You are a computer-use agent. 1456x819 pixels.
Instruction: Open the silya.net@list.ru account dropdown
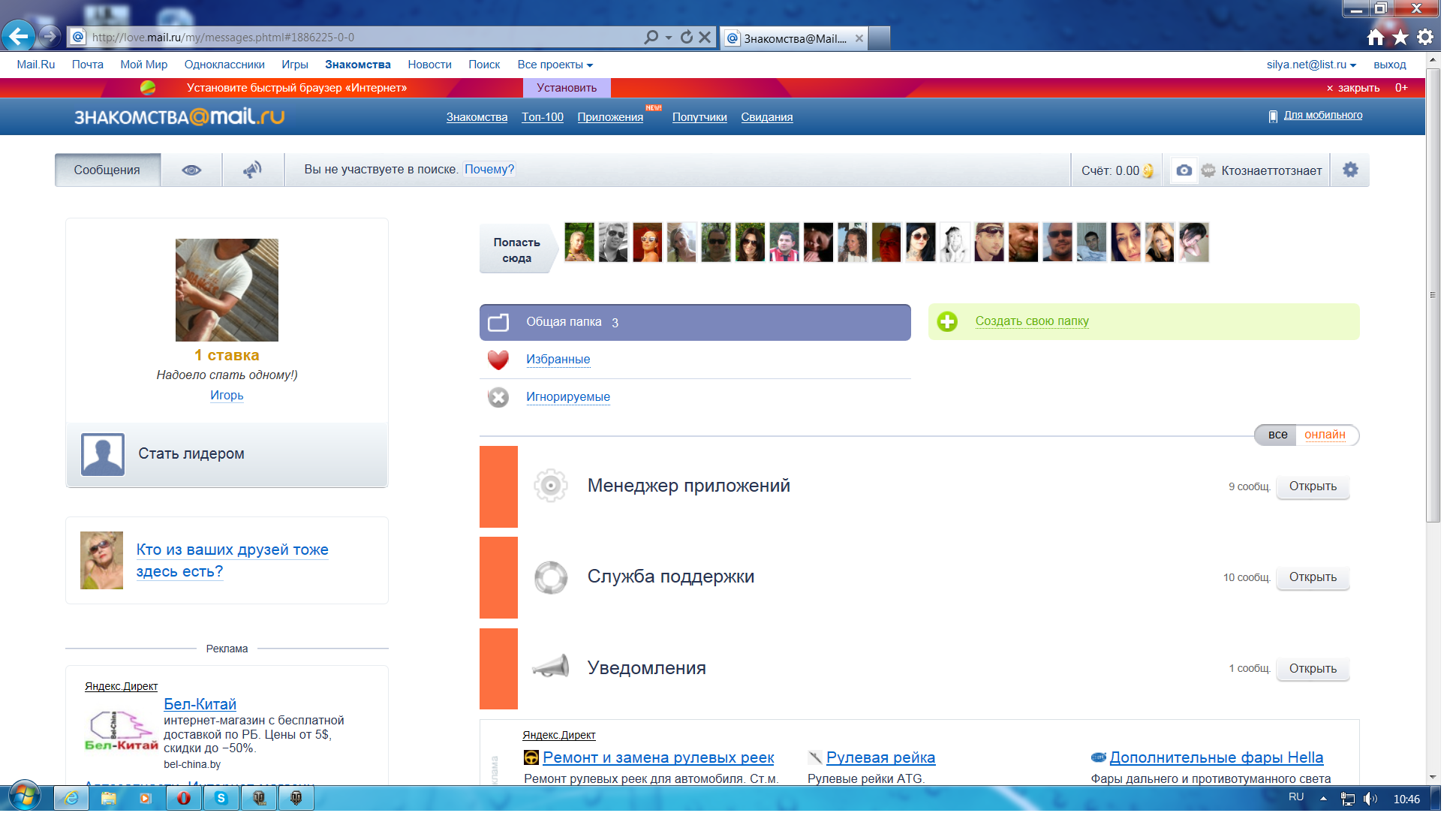point(1311,65)
